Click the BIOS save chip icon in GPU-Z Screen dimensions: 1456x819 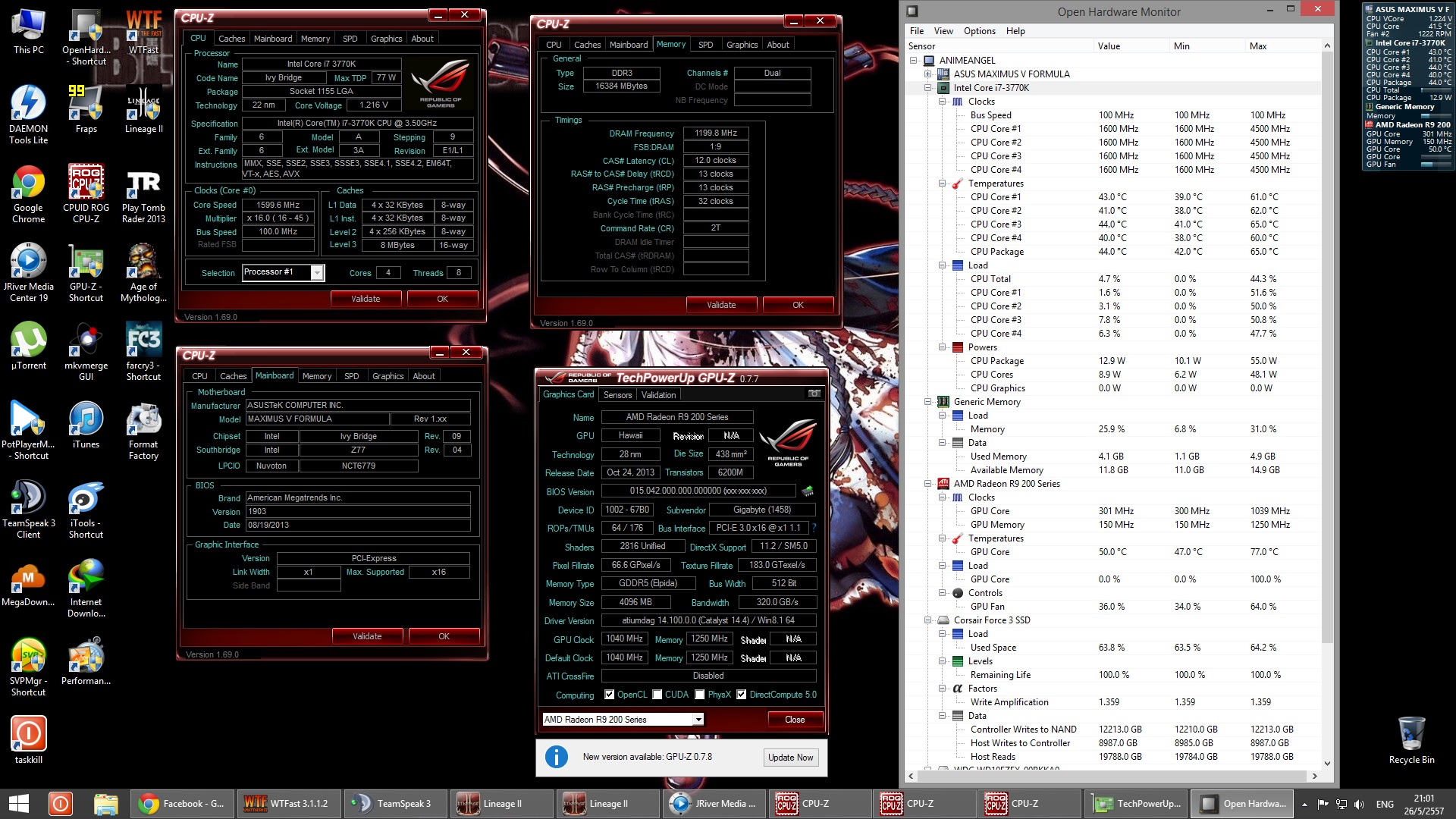click(x=808, y=491)
